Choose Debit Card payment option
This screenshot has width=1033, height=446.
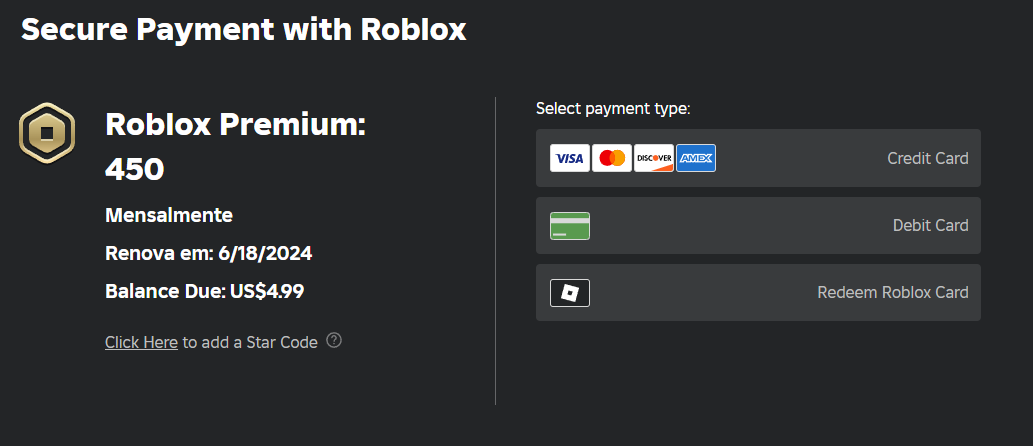point(930,226)
